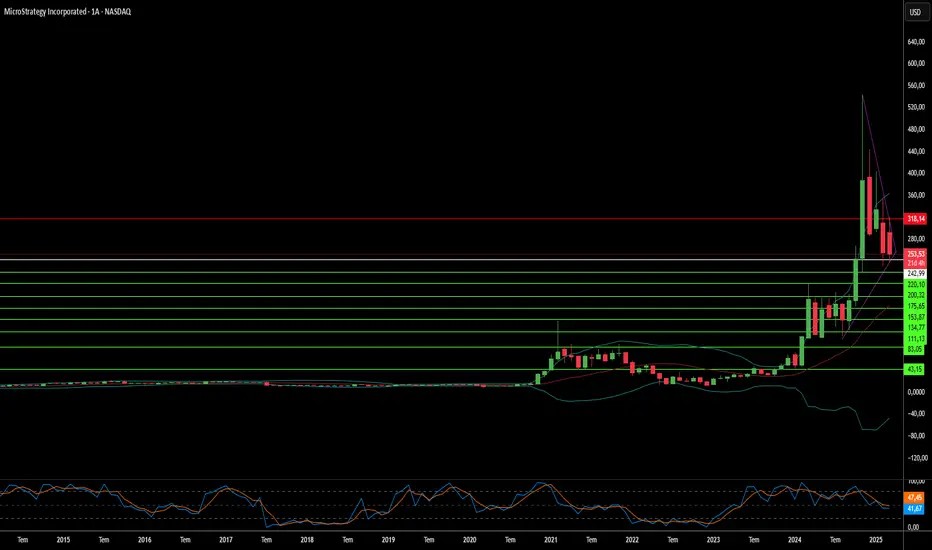
Task: Click the 2025 label on time axis
Action: point(875,540)
